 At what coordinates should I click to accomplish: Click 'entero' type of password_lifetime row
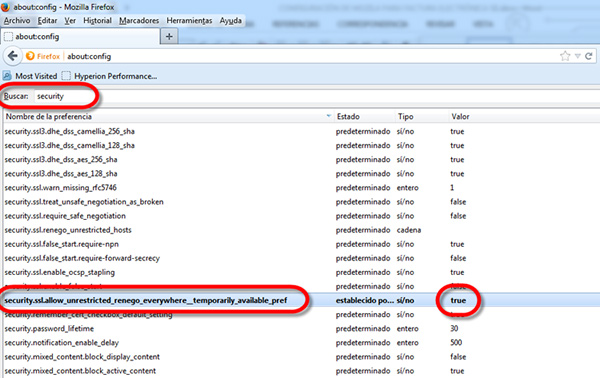[408, 329]
